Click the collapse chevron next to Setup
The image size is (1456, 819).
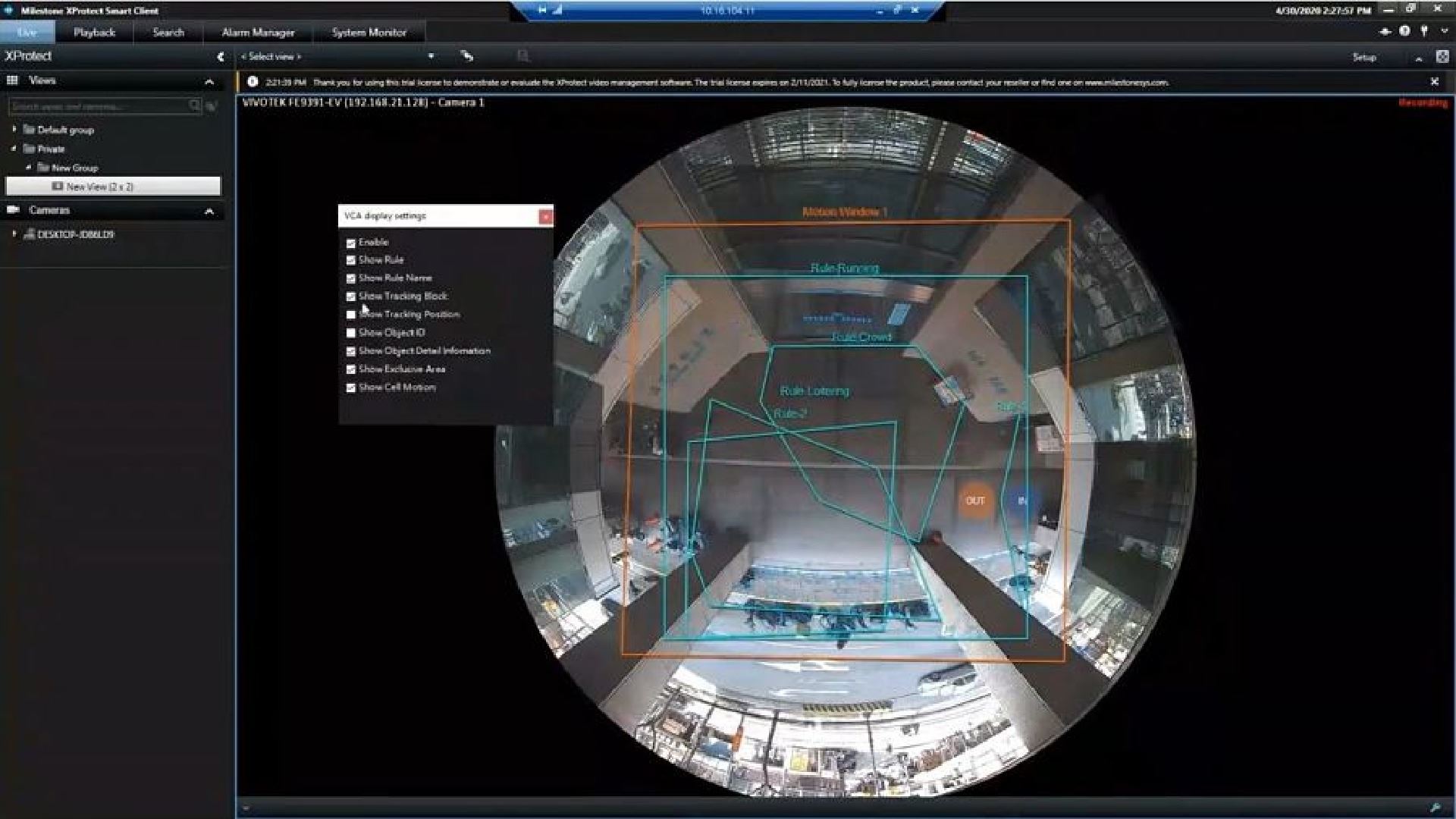(x=1418, y=58)
